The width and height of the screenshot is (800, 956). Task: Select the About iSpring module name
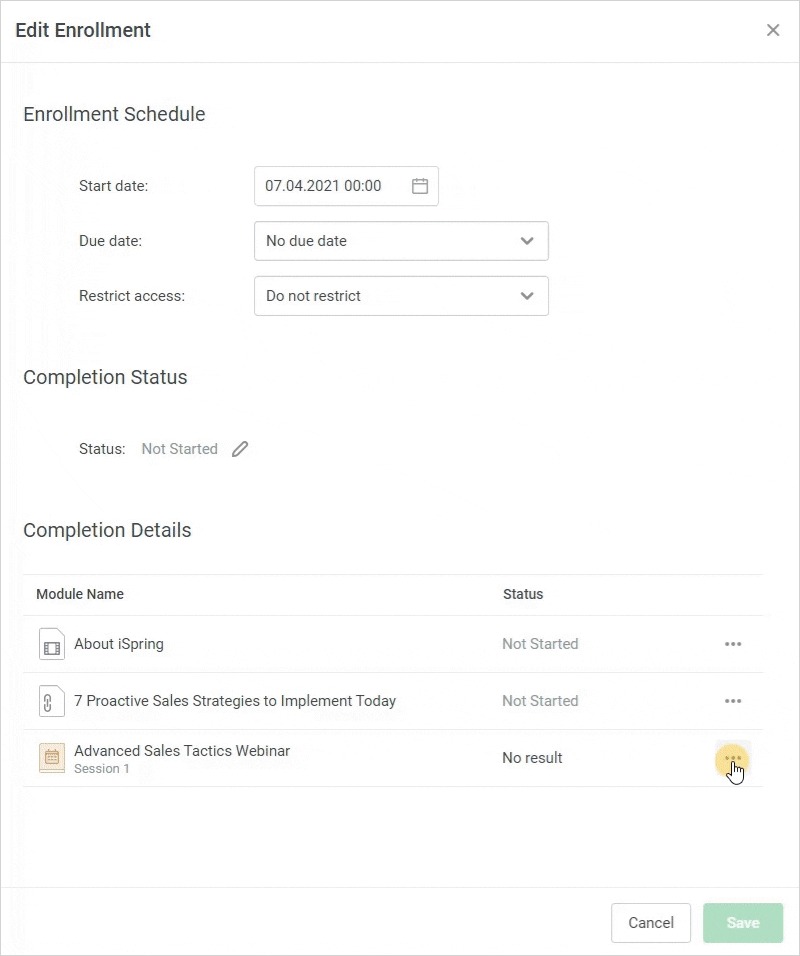pyautogui.click(x=119, y=644)
